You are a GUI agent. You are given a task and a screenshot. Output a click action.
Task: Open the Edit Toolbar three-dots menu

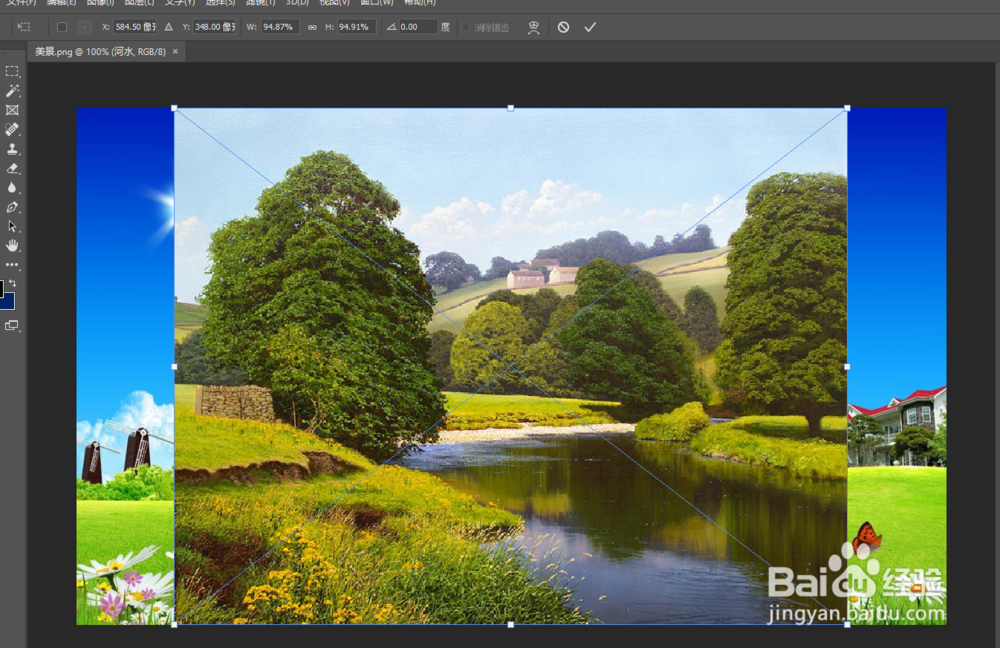12,265
